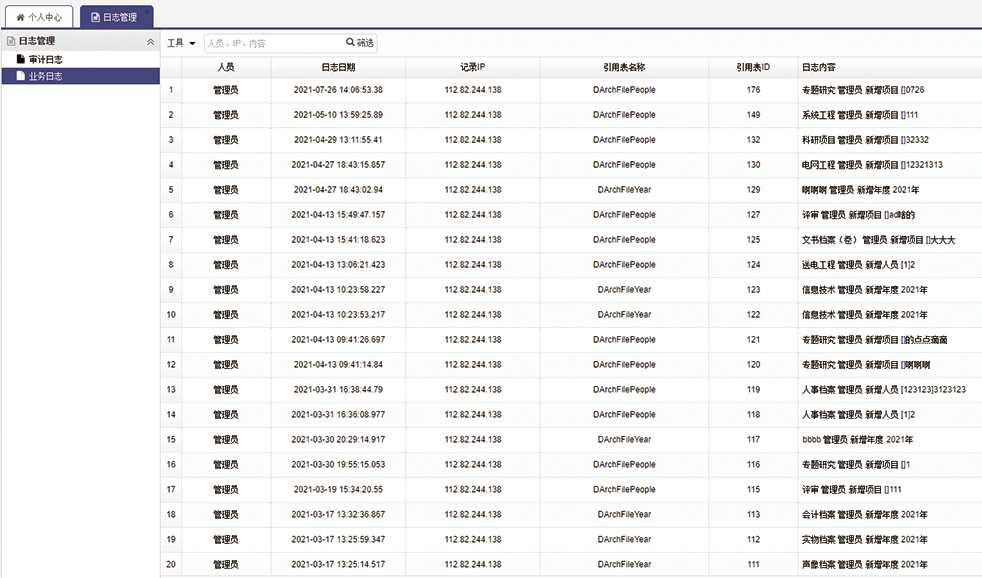982x578 pixels.
Task: Click the file icon beside 审计日志
Action: [20, 60]
